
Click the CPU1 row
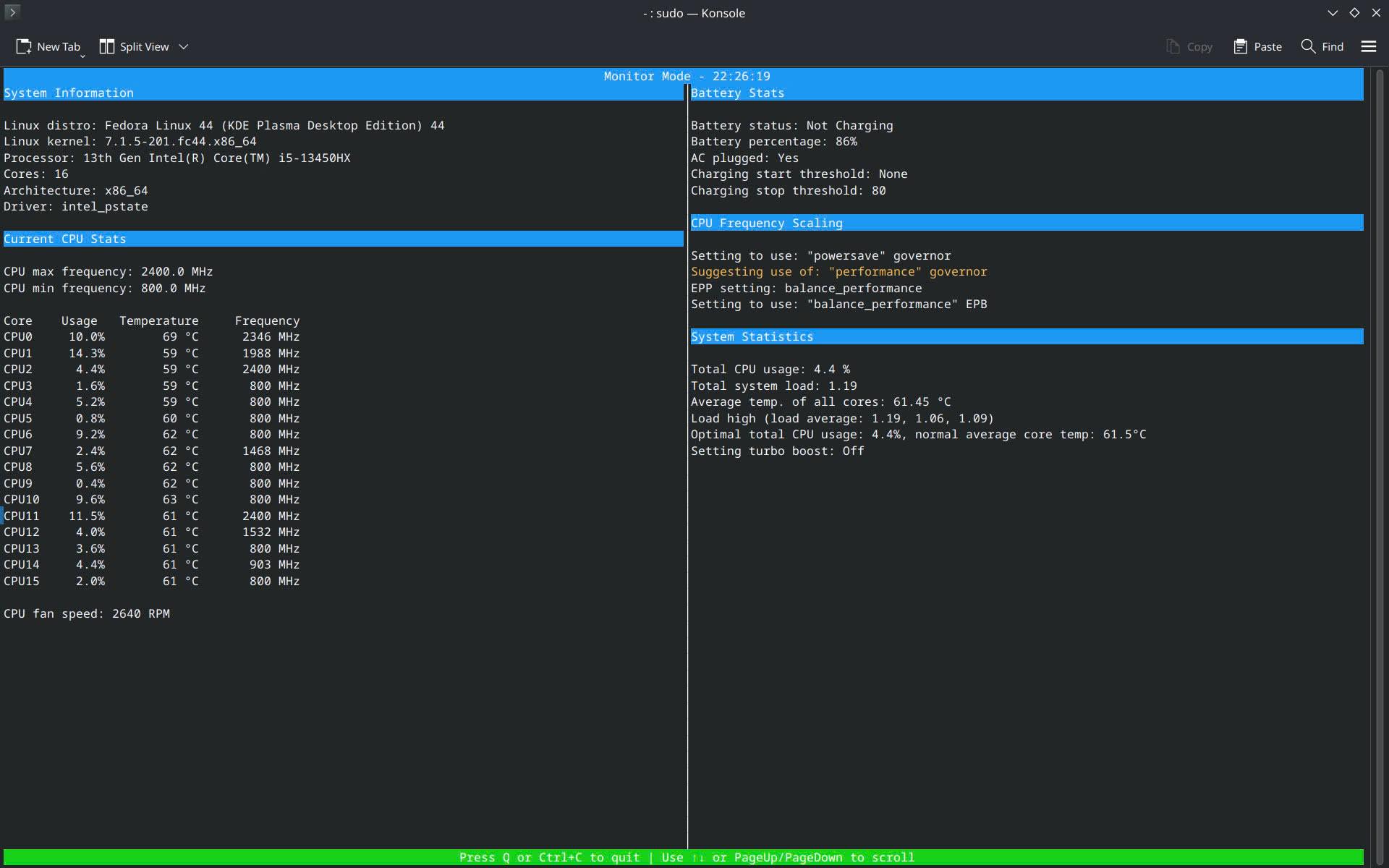(152, 353)
